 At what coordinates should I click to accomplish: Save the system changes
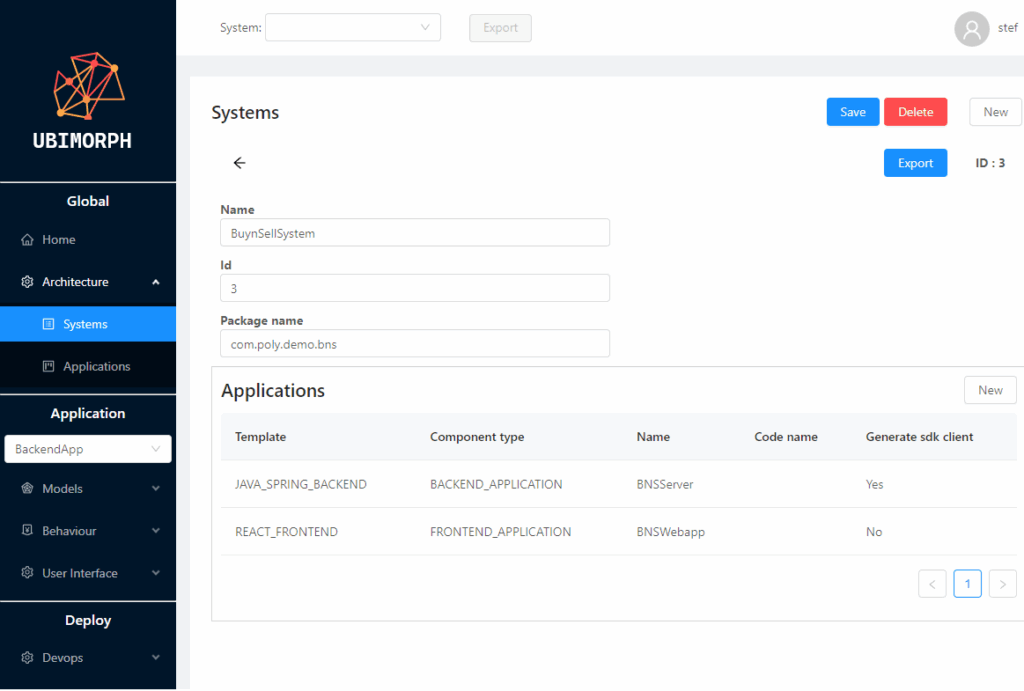tap(852, 112)
